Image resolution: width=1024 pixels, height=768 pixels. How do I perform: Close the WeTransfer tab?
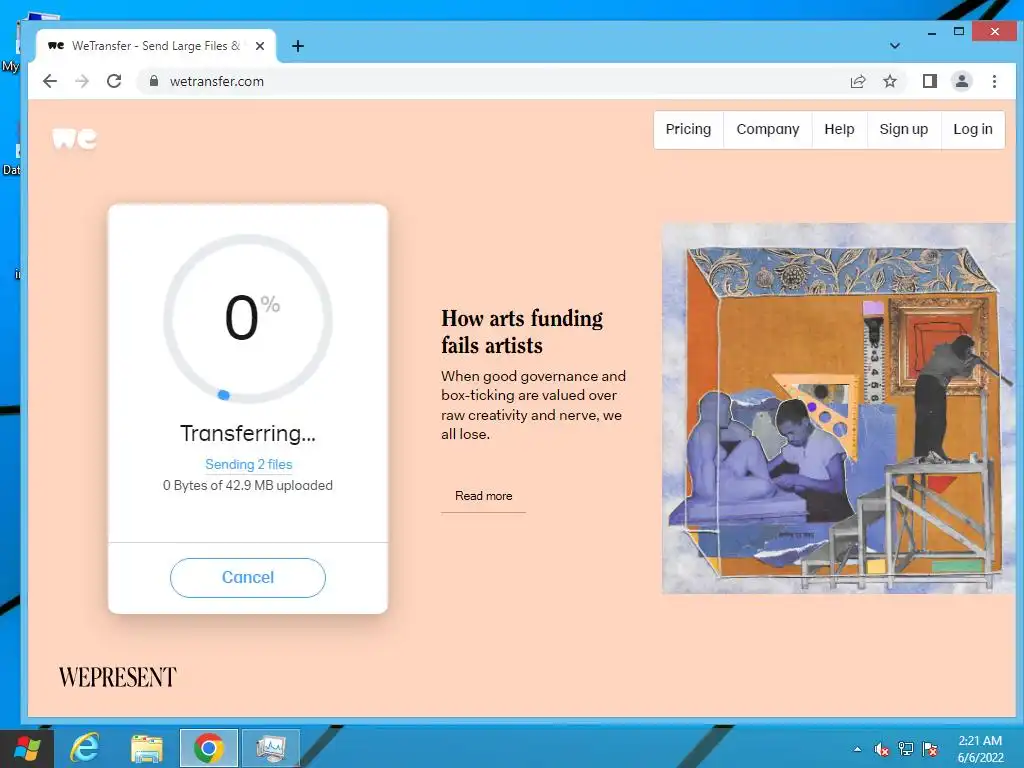(x=260, y=46)
